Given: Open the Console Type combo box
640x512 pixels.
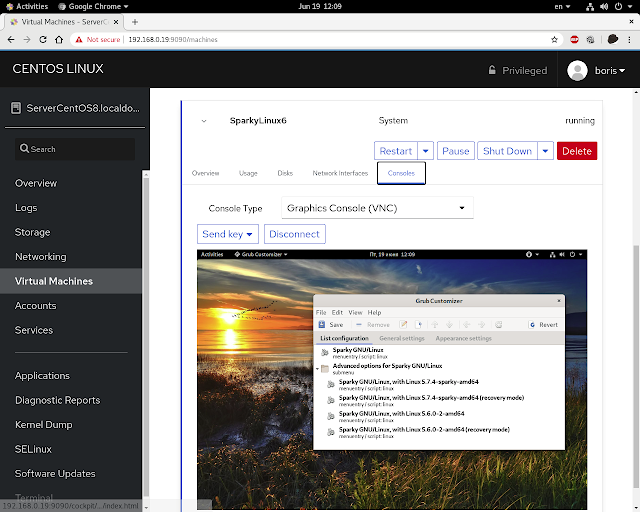Looking at the screenshot, I should coord(377,208).
